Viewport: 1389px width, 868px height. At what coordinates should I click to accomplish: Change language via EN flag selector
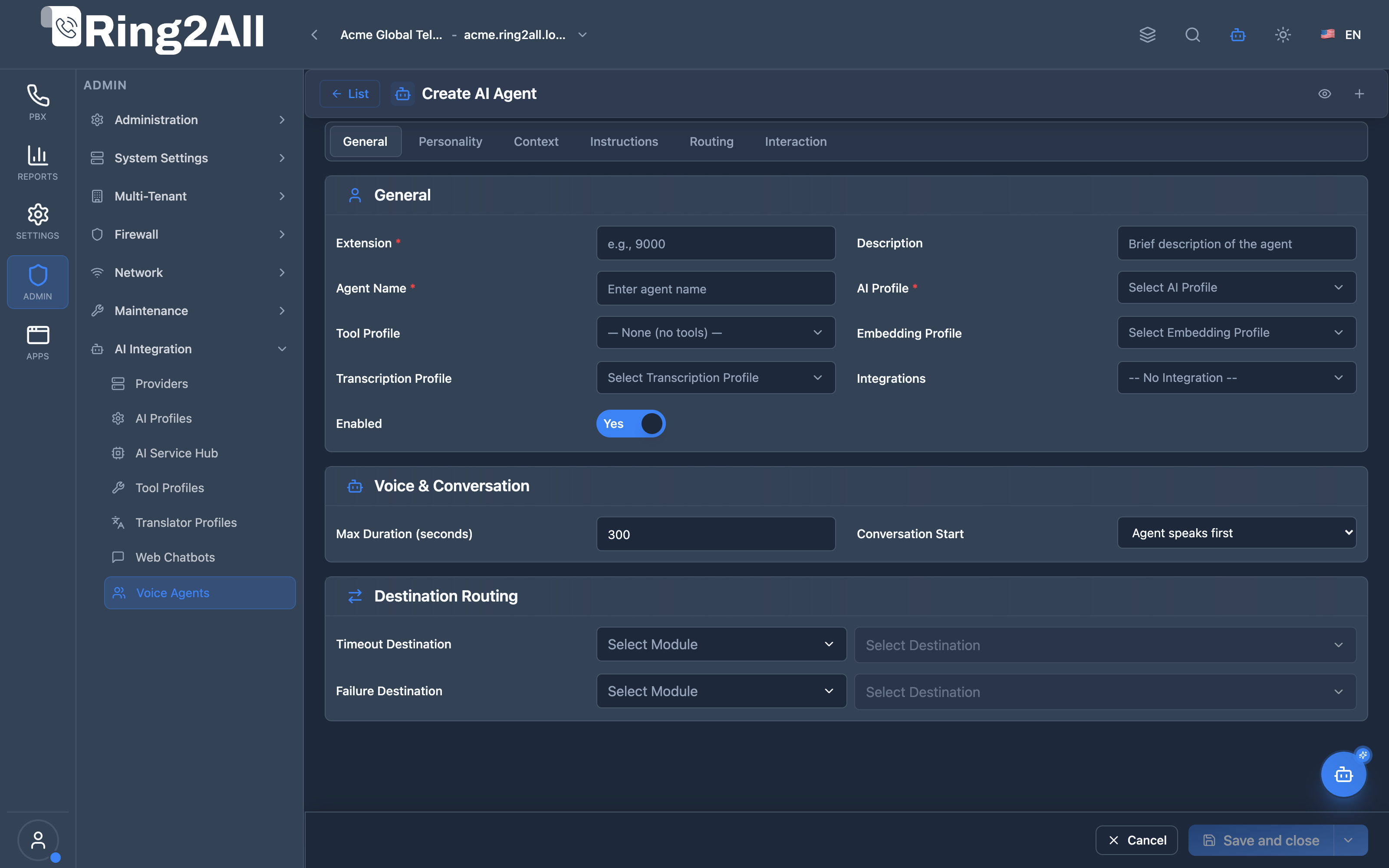tap(1341, 34)
